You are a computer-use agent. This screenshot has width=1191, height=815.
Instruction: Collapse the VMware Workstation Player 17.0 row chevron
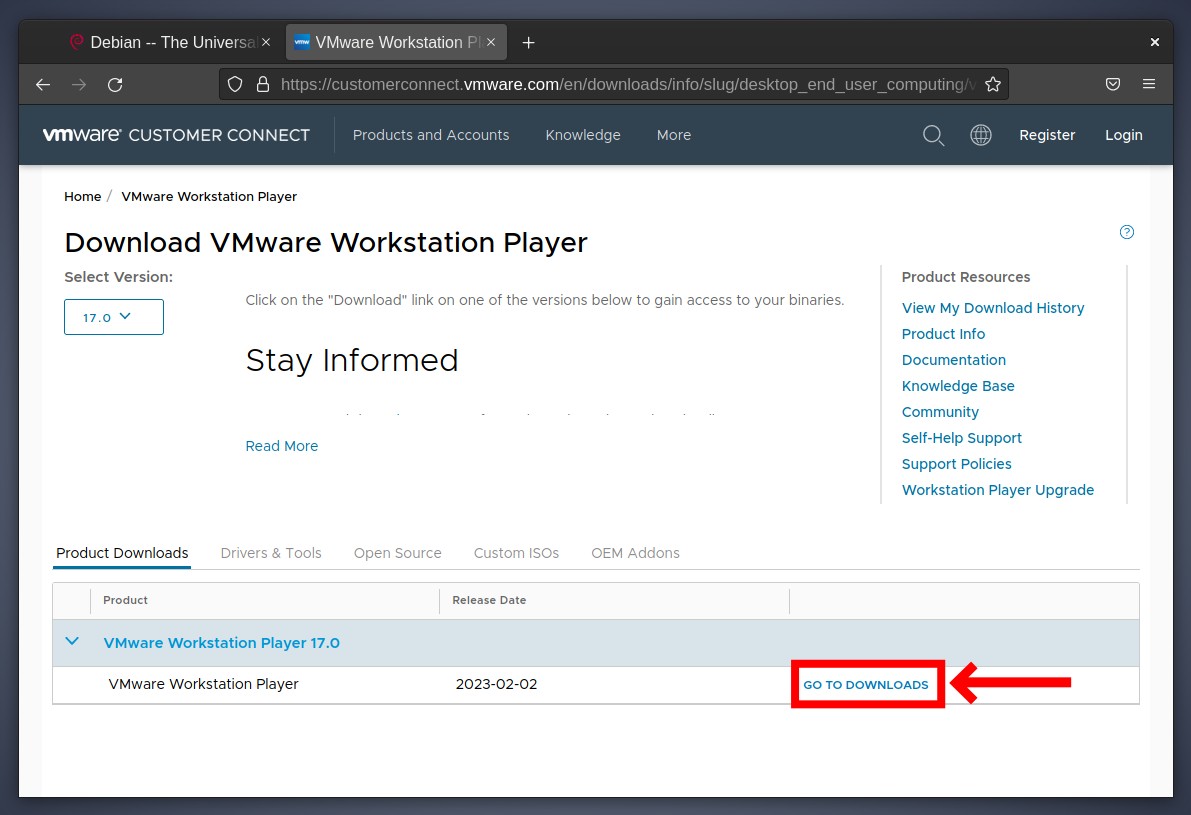pyautogui.click(x=72, y=642)
